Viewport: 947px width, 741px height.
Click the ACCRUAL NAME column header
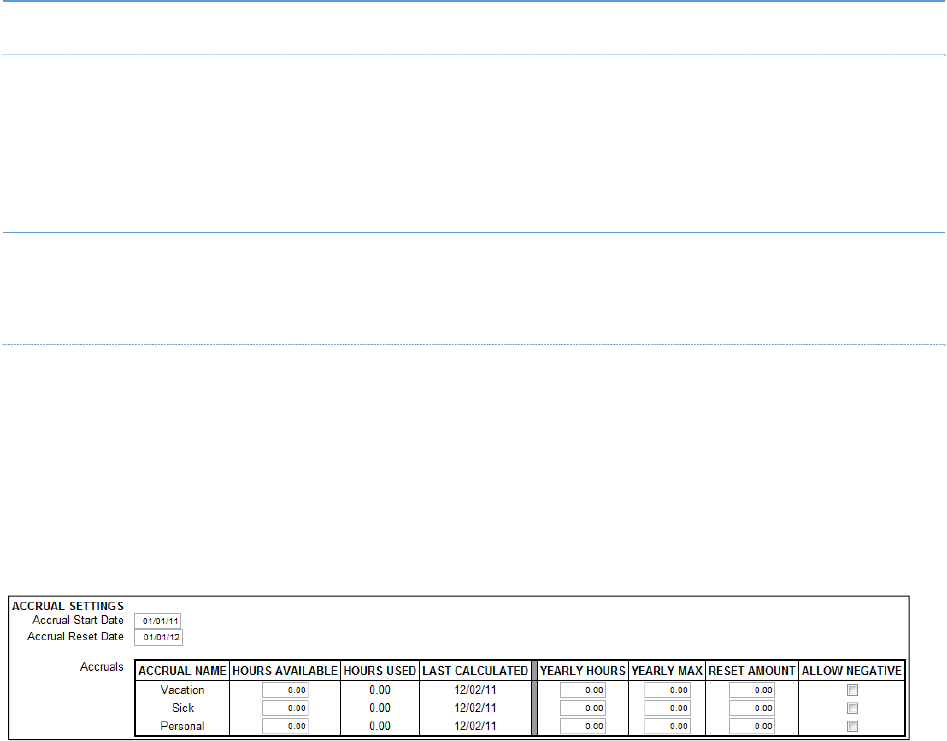(182, 671)
